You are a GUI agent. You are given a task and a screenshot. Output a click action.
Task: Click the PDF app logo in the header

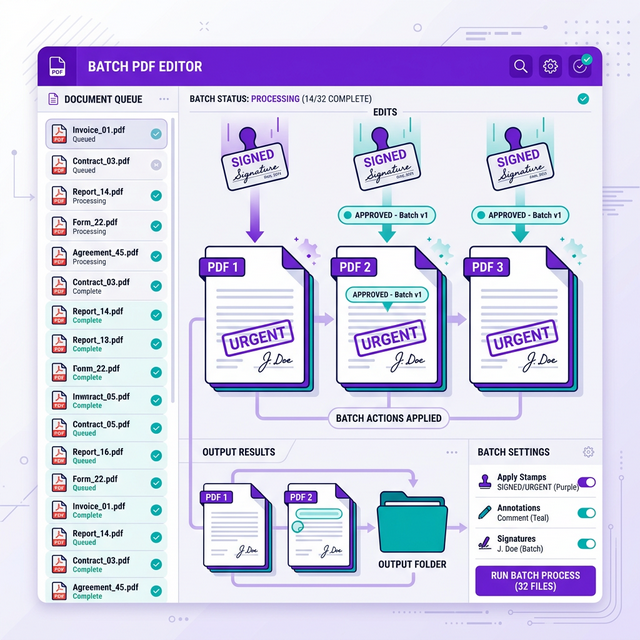[57, 67]
